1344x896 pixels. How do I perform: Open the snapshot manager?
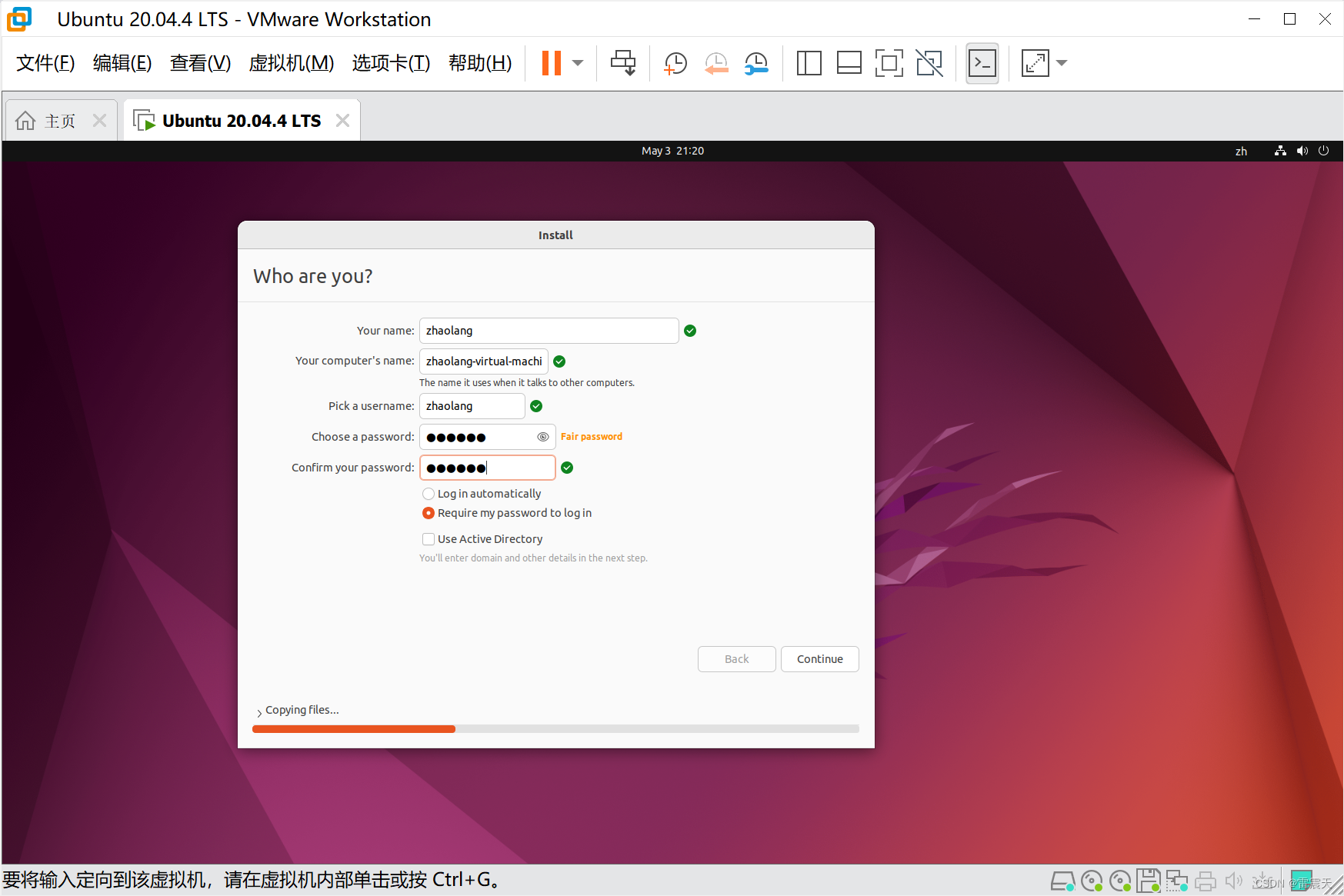pos(756,63)
